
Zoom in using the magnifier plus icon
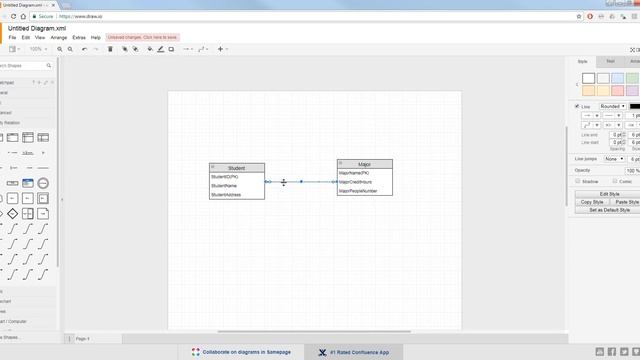click(60, 49)
